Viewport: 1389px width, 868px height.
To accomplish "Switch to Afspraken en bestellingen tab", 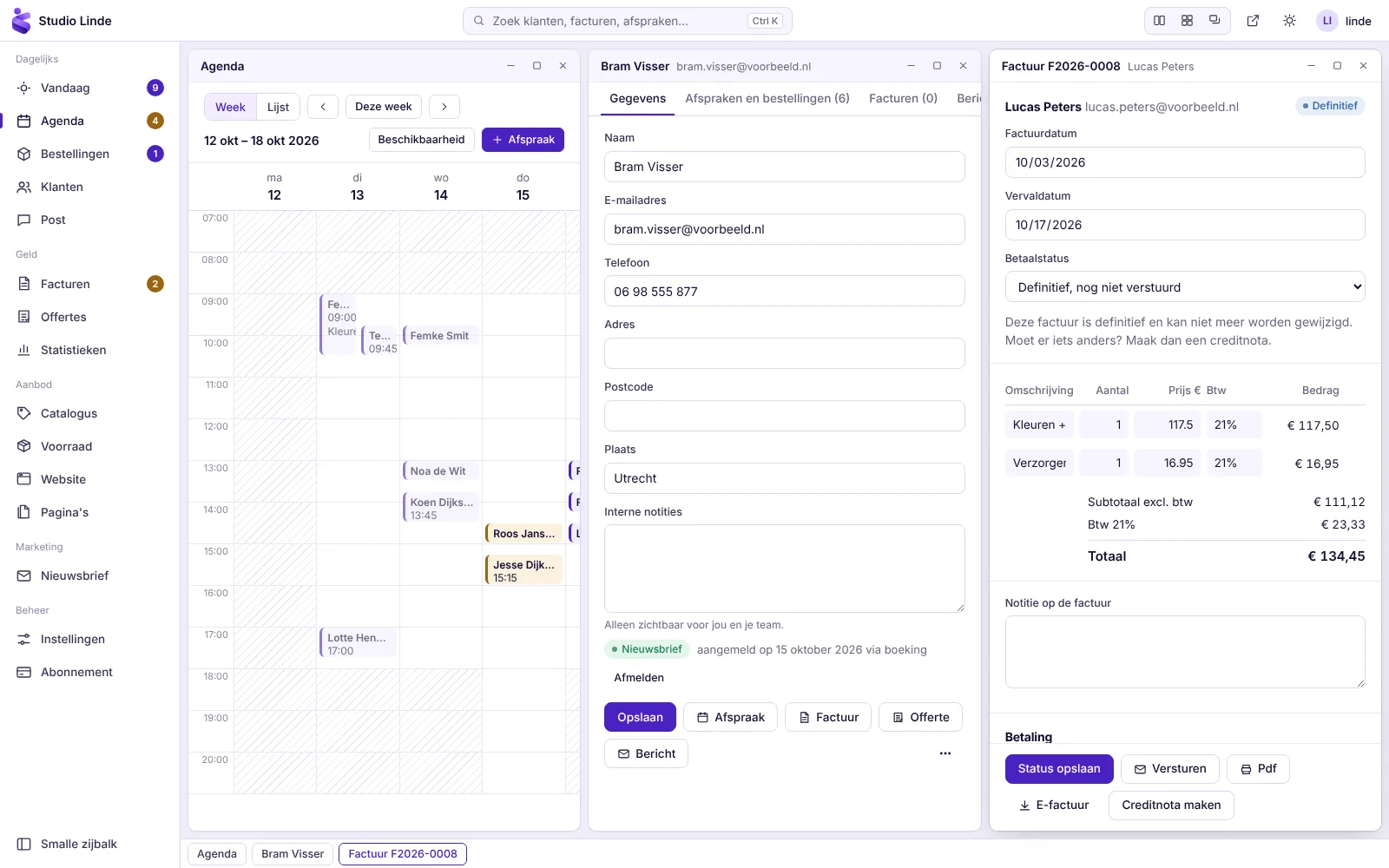I will pyautogui.click(x=767, y=98).
